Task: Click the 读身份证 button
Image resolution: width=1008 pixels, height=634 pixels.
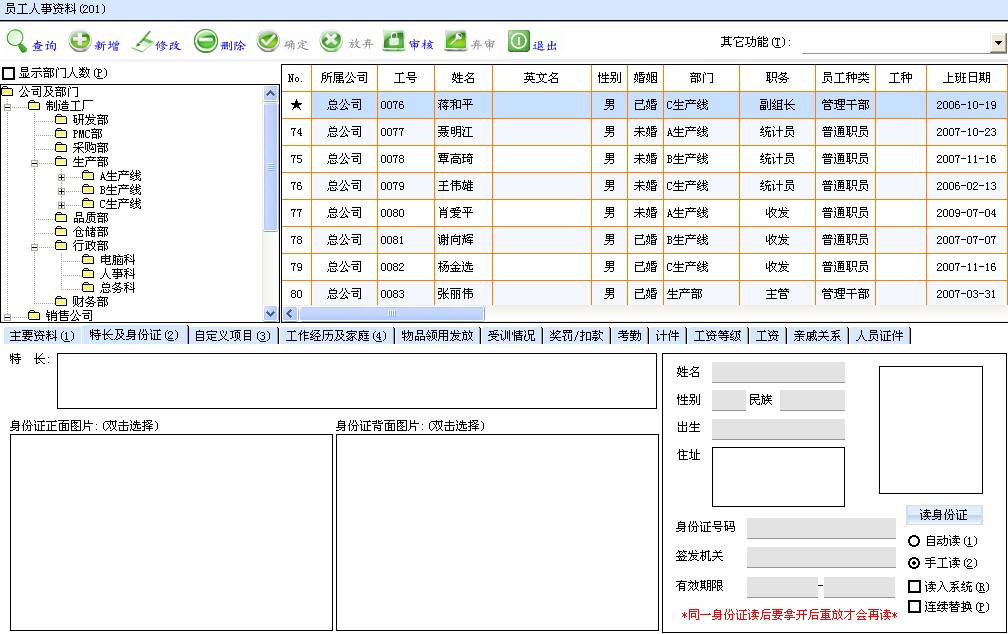Action: click(x=944, y=514)
